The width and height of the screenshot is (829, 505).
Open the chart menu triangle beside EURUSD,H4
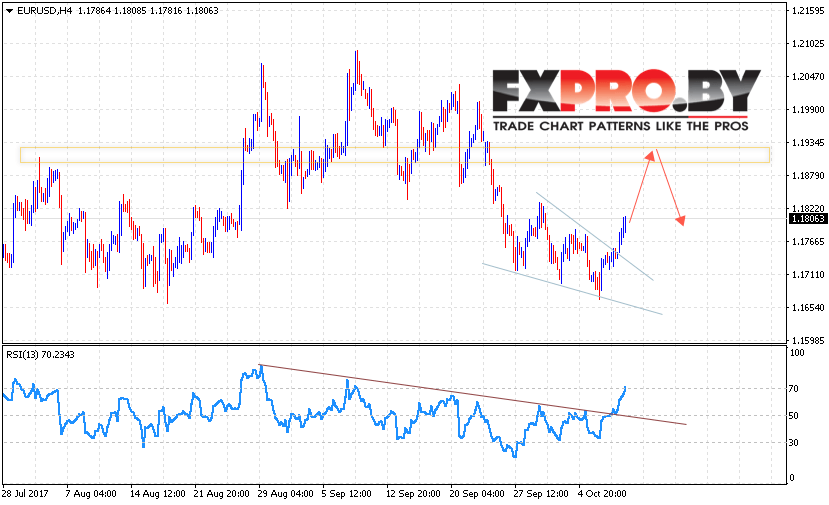tap(9, 11)
